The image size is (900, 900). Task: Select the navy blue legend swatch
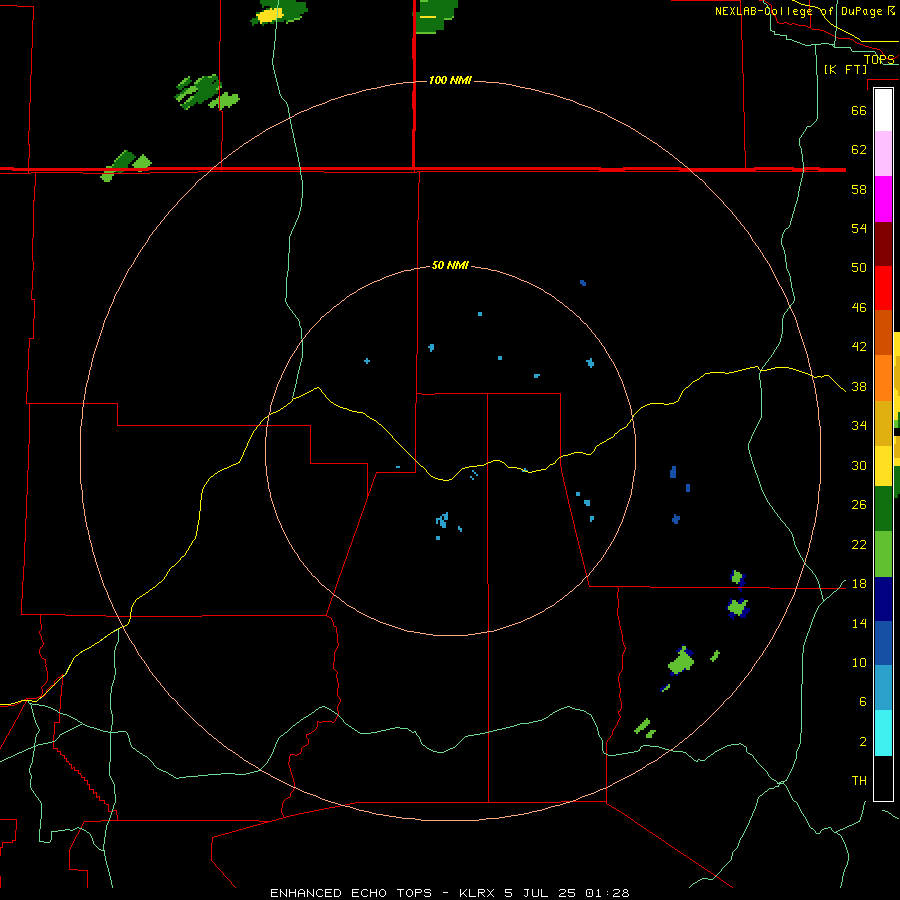coord(883,599)
